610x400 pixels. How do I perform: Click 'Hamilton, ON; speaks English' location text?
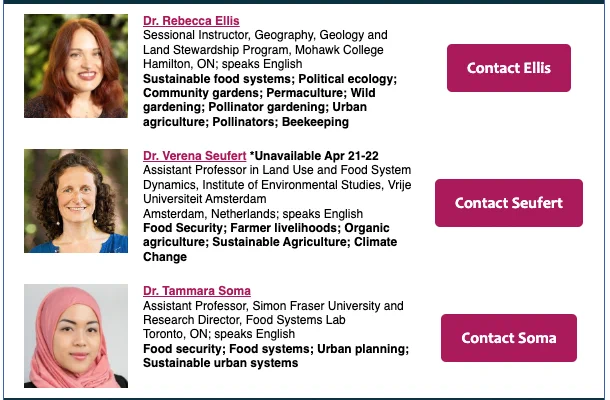point(223,64)
